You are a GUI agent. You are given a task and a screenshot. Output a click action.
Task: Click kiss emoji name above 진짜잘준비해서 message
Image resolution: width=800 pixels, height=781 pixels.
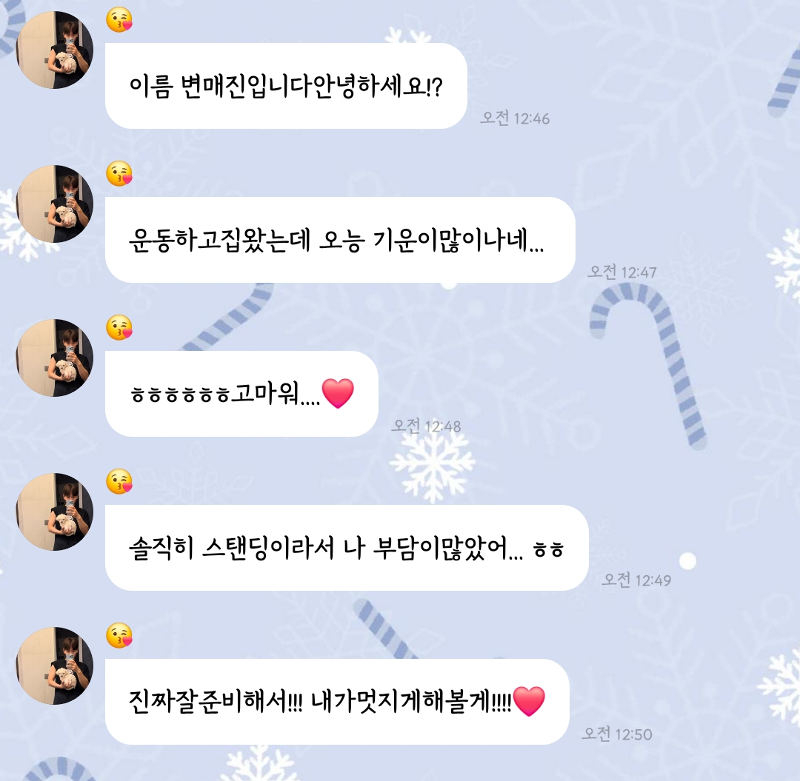pos(119,636)
